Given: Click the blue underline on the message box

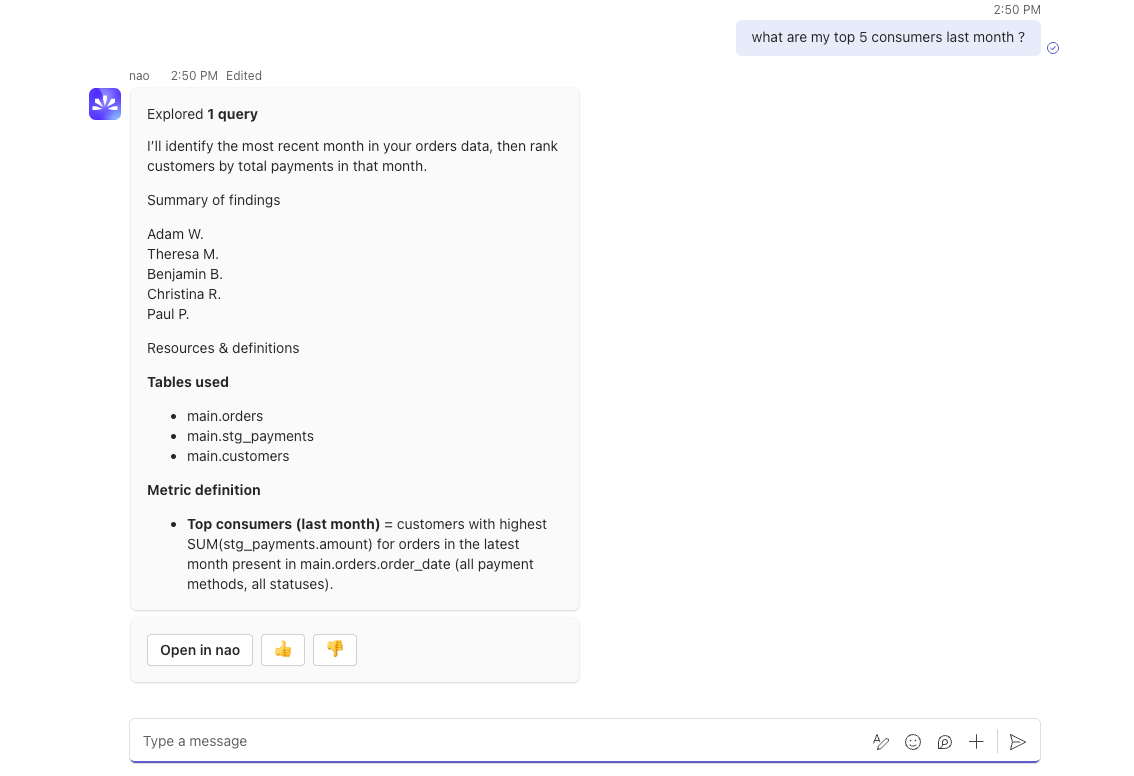Looking at the screenshot, I should [585, 764].
